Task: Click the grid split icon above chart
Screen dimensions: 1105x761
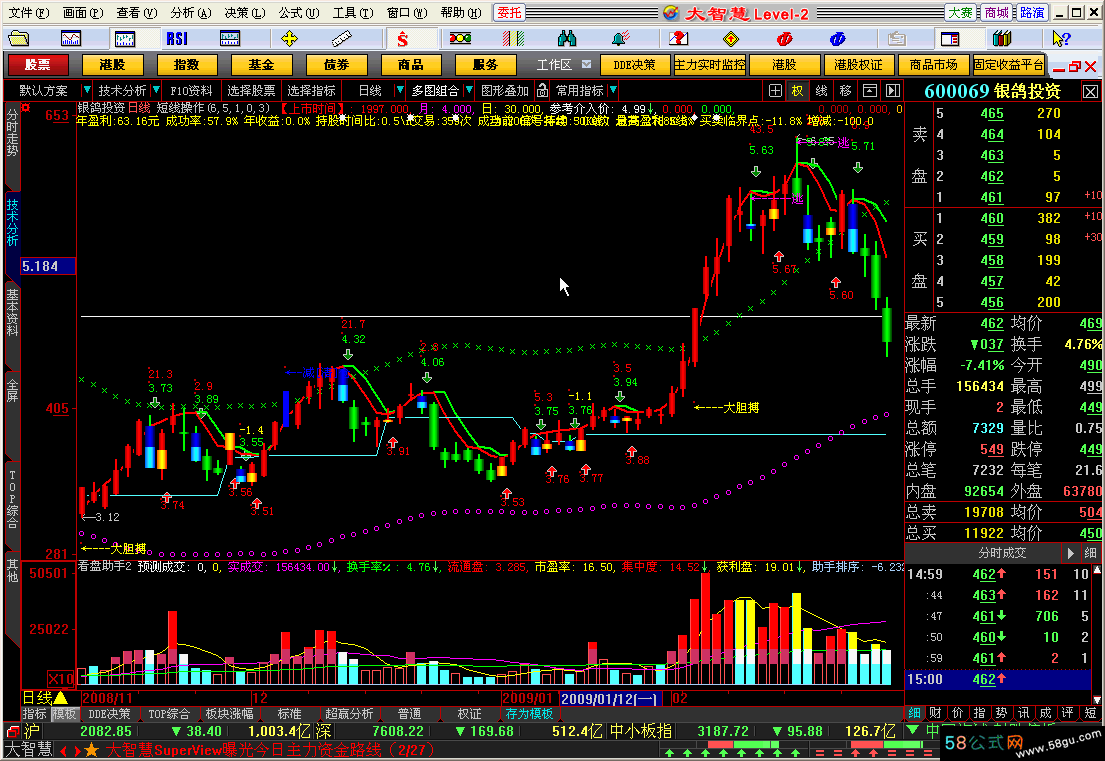Action: [775, 90]
